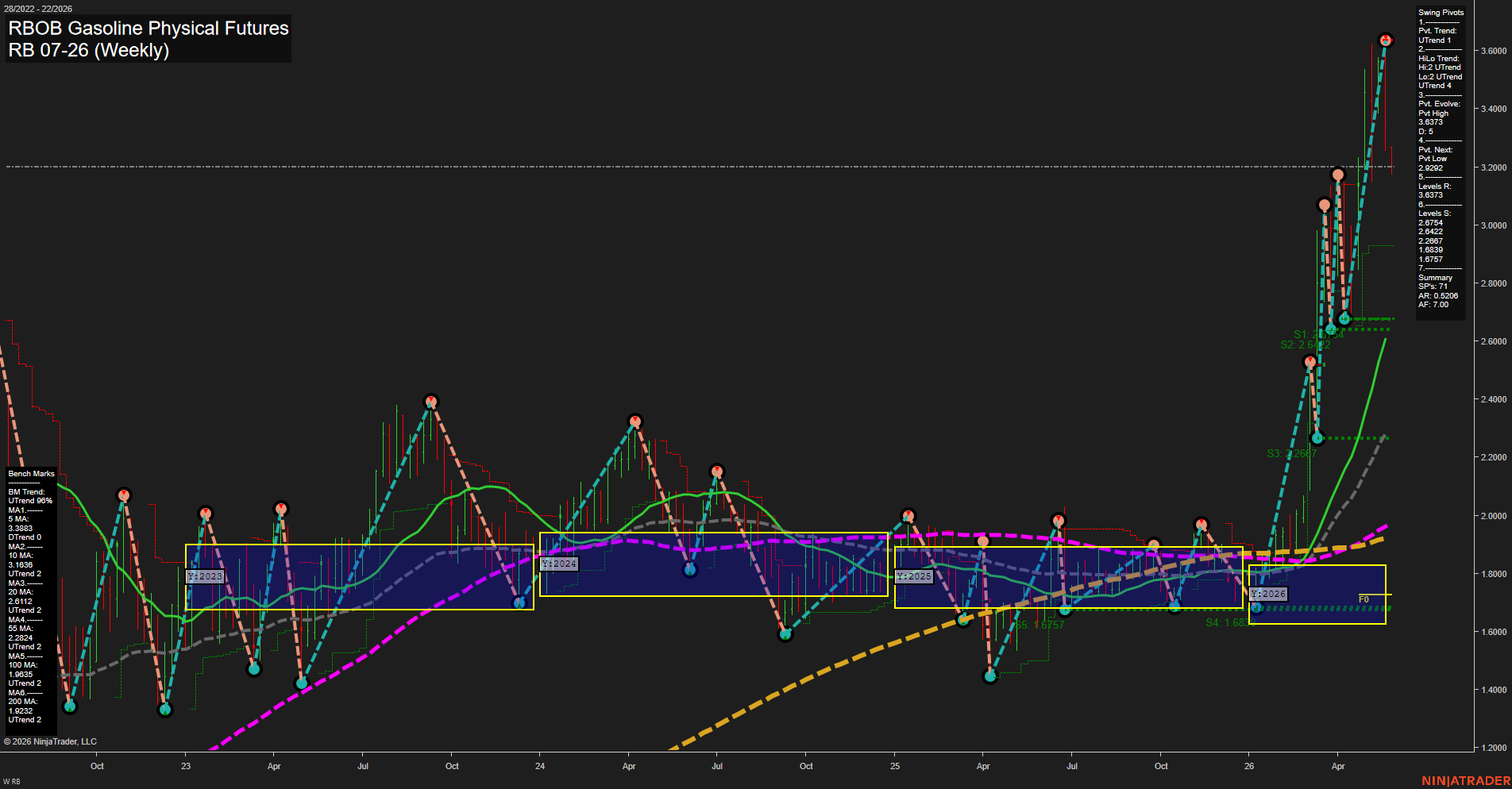Viewport: 1512px width, 789px height.
Task: Click the '25' year tick on time axis
Action: [x=895, y=766]
